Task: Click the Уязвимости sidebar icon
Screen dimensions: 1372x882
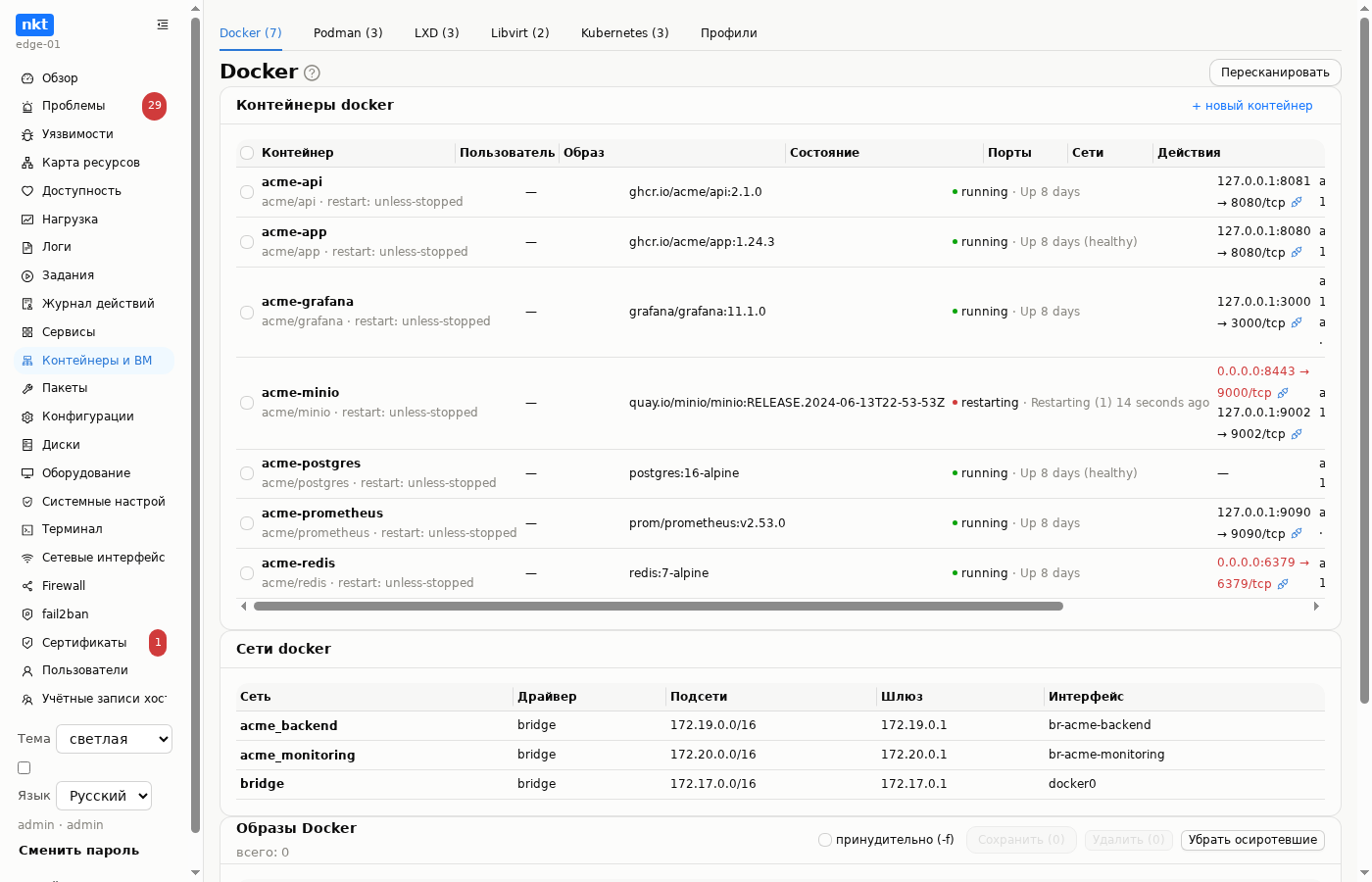Action: pos(27,134)
